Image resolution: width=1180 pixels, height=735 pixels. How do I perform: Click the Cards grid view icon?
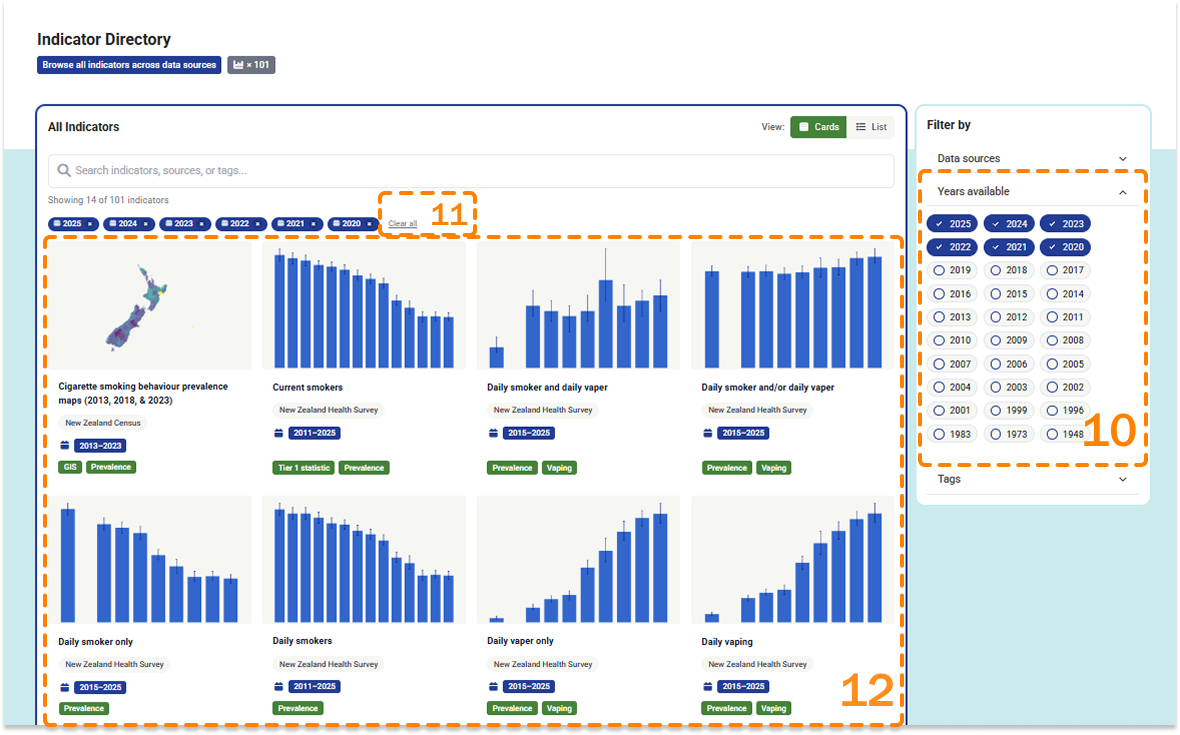click(x=804, y=127)
